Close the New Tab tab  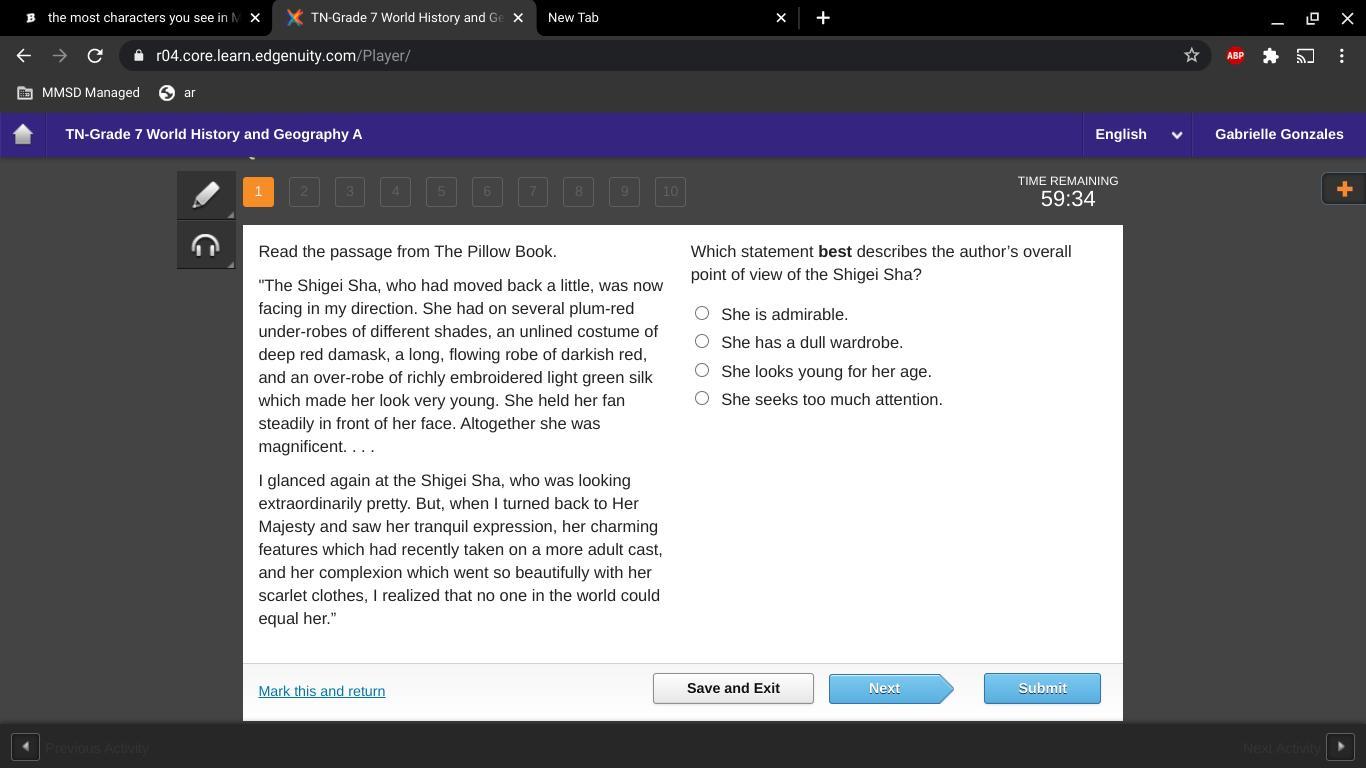[781, 18]
